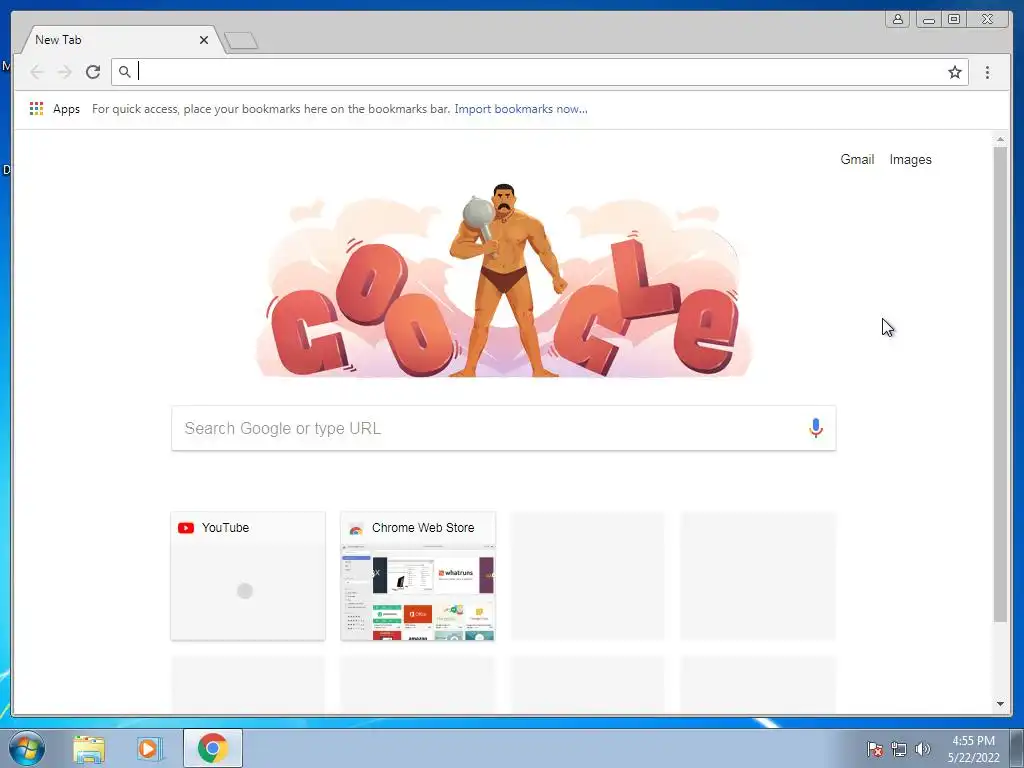Click the scrollbar up arrow

pyautogui.click(x=1000, y=139)
